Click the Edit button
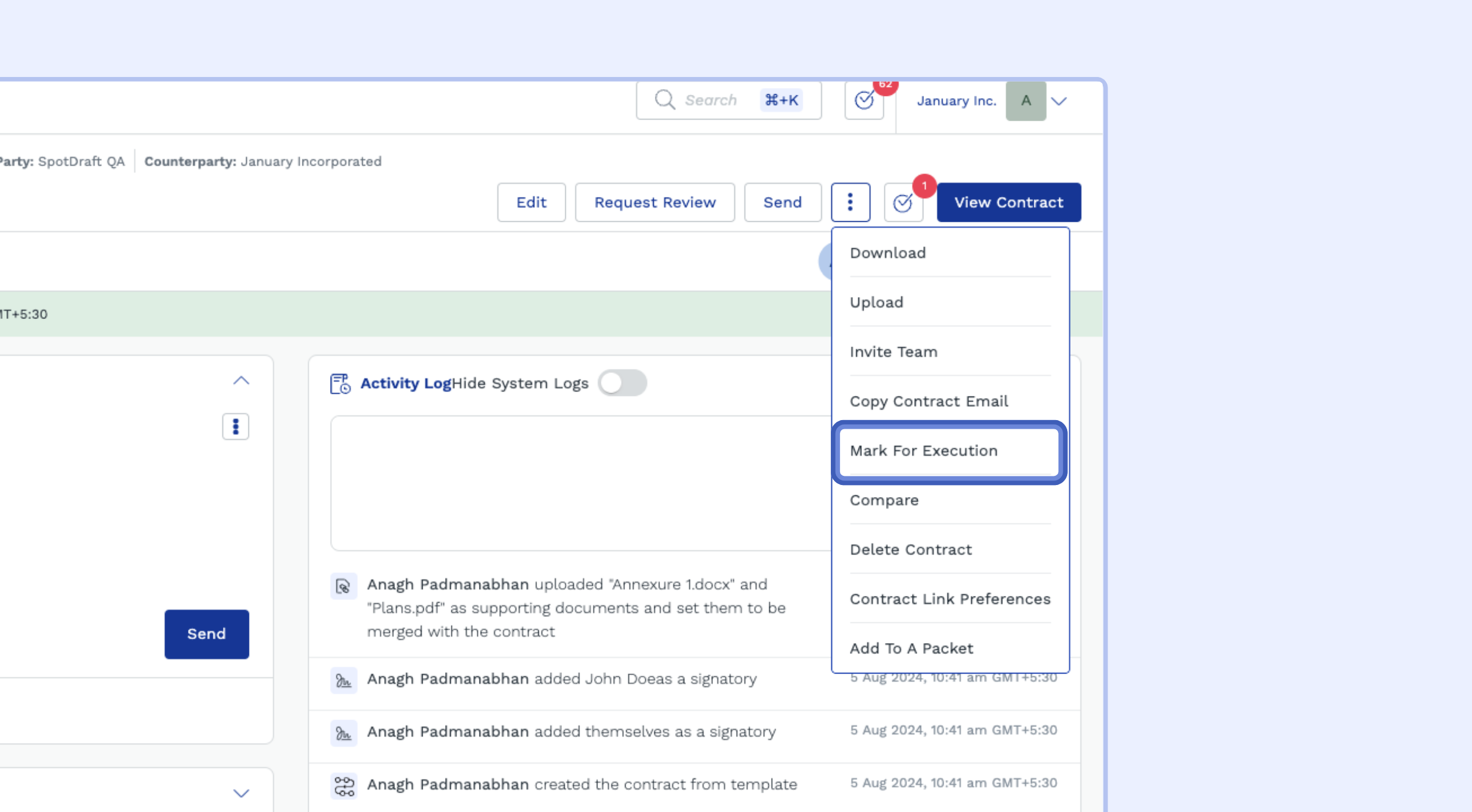1472x812 pixels. [531, 202]
